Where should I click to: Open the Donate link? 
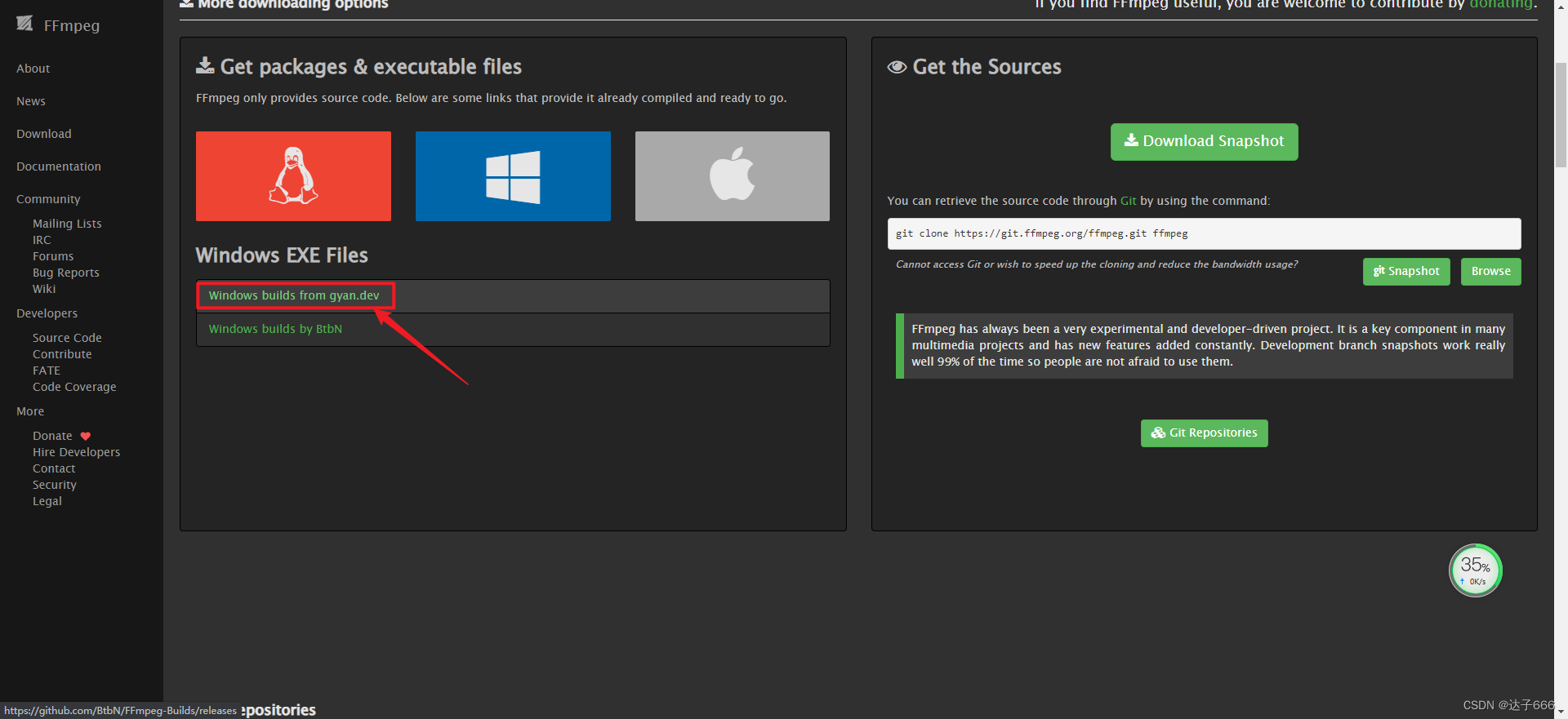[x=52, y=436]
